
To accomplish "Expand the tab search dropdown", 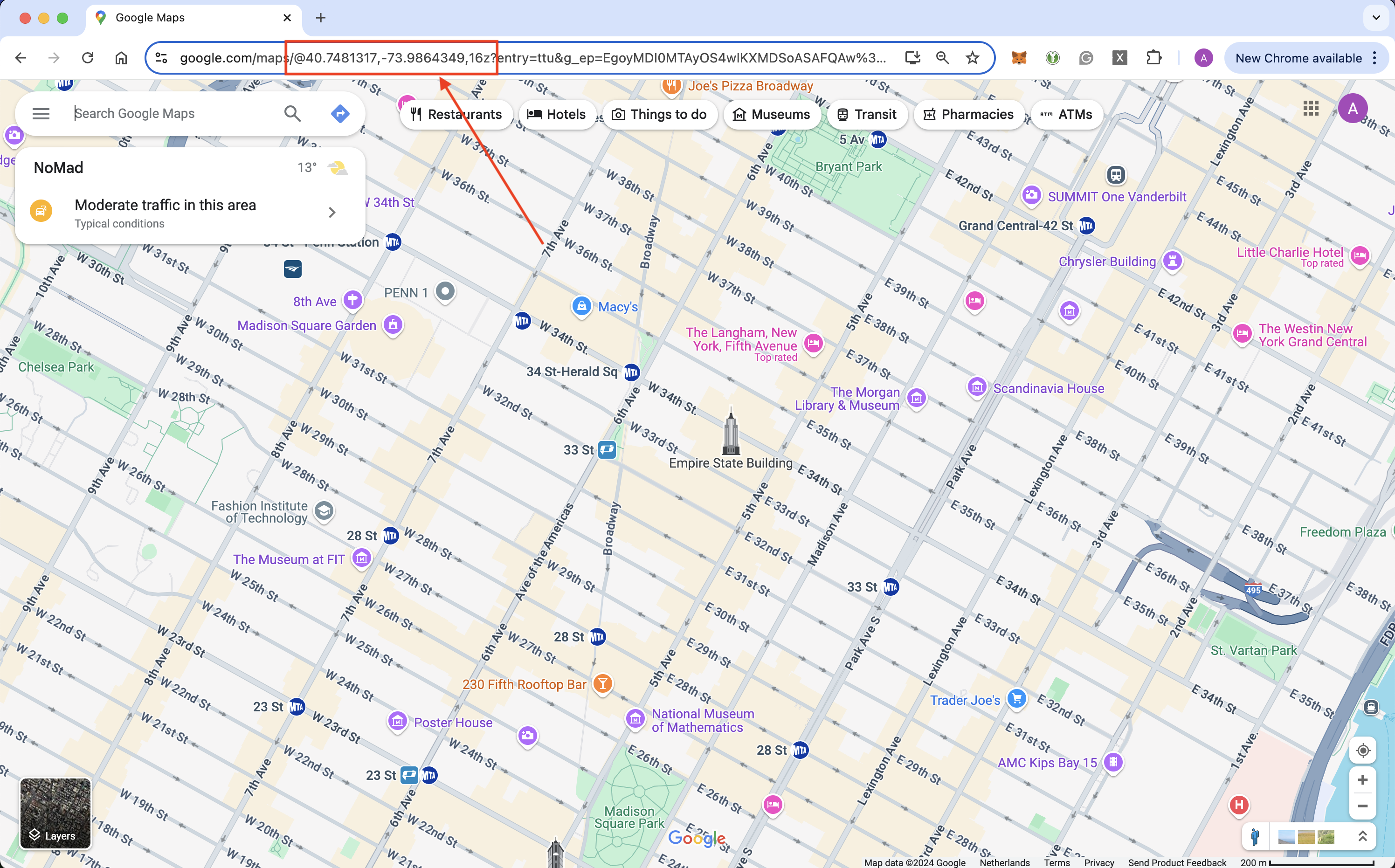I will [x=1376, y=18].
